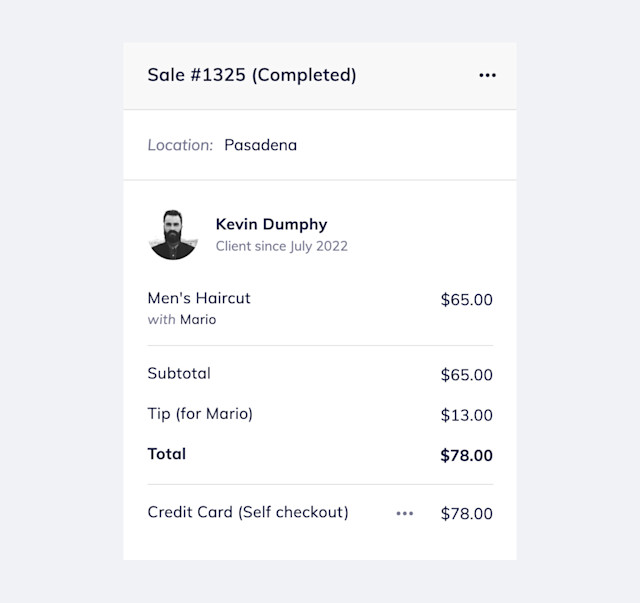Open the credit card payment three-dot menu
The width and height of the screenshot is (640, 603).
click(x=404, y=513)
